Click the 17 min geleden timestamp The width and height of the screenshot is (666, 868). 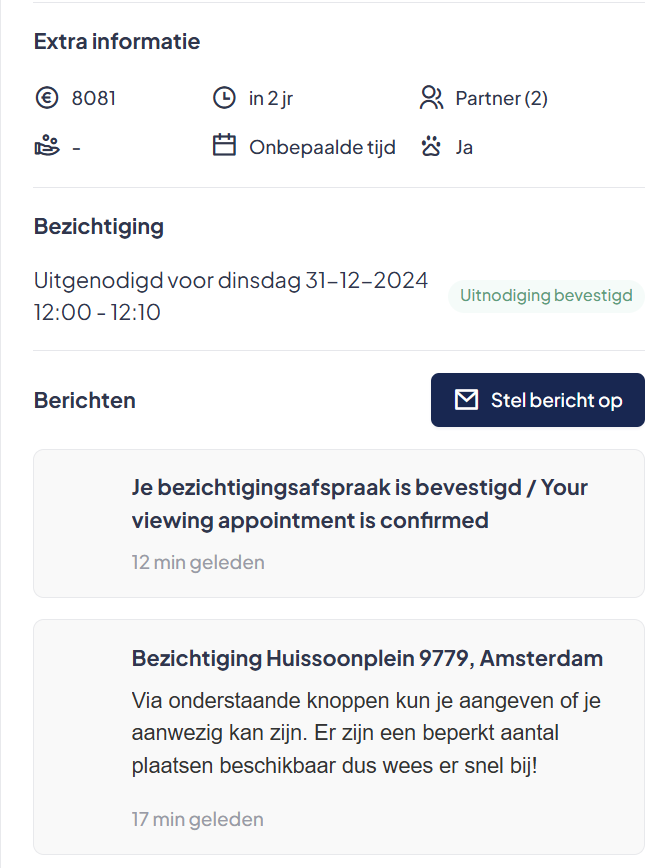[198, 819]
